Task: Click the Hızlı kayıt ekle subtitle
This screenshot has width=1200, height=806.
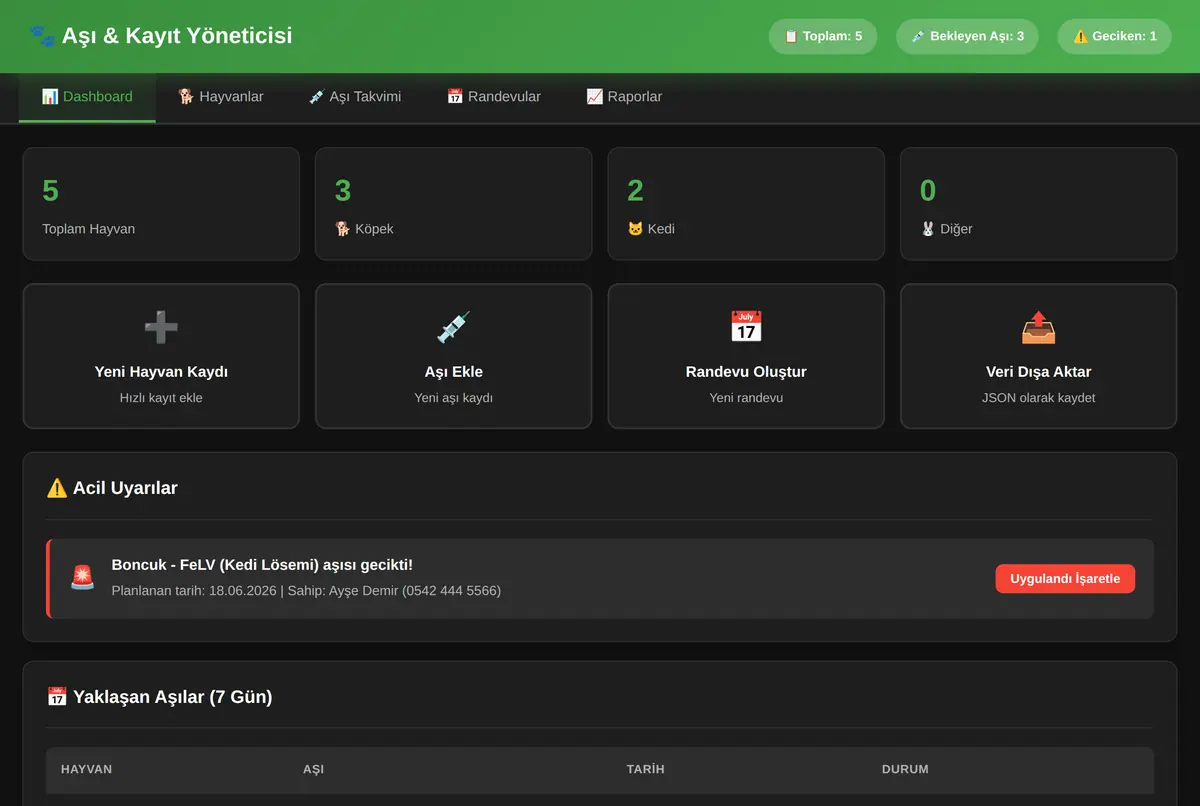Action: pyautogui.click(x=161, y=398)
